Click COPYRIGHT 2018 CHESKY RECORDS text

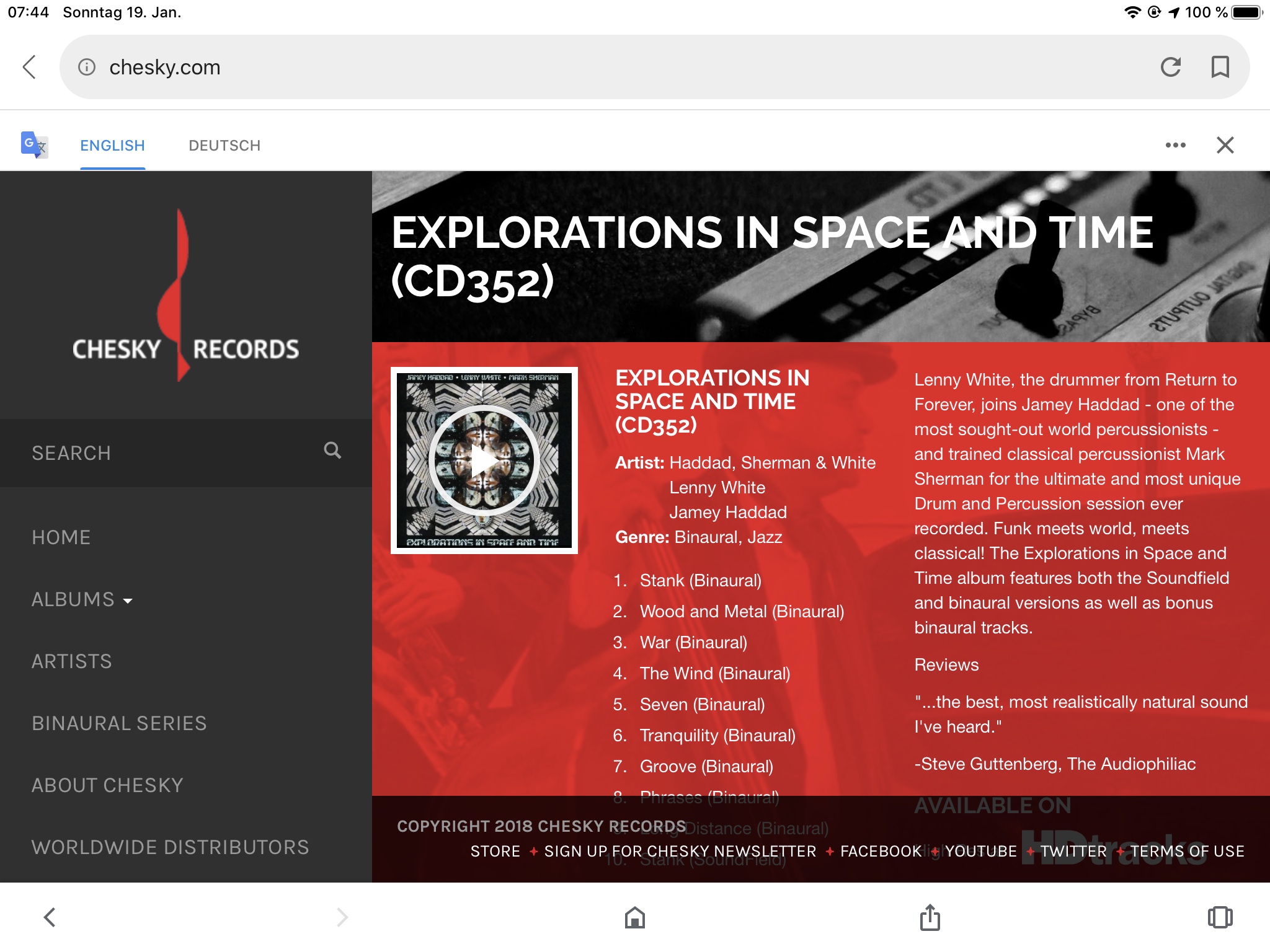click(x=541, y=826)
